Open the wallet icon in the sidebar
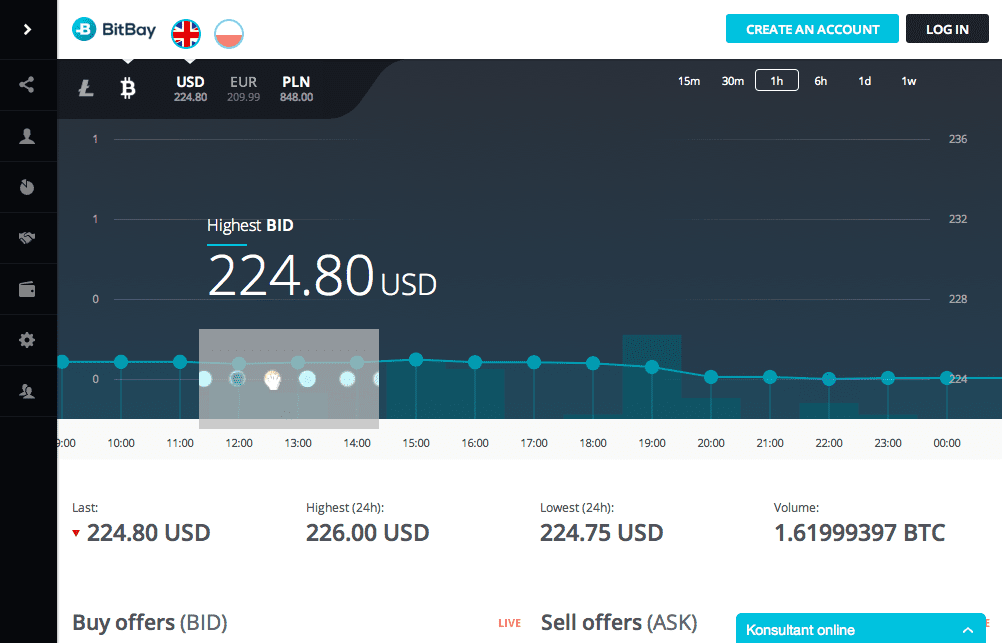This screenshot has height=643, width=1002. (27, 290)
